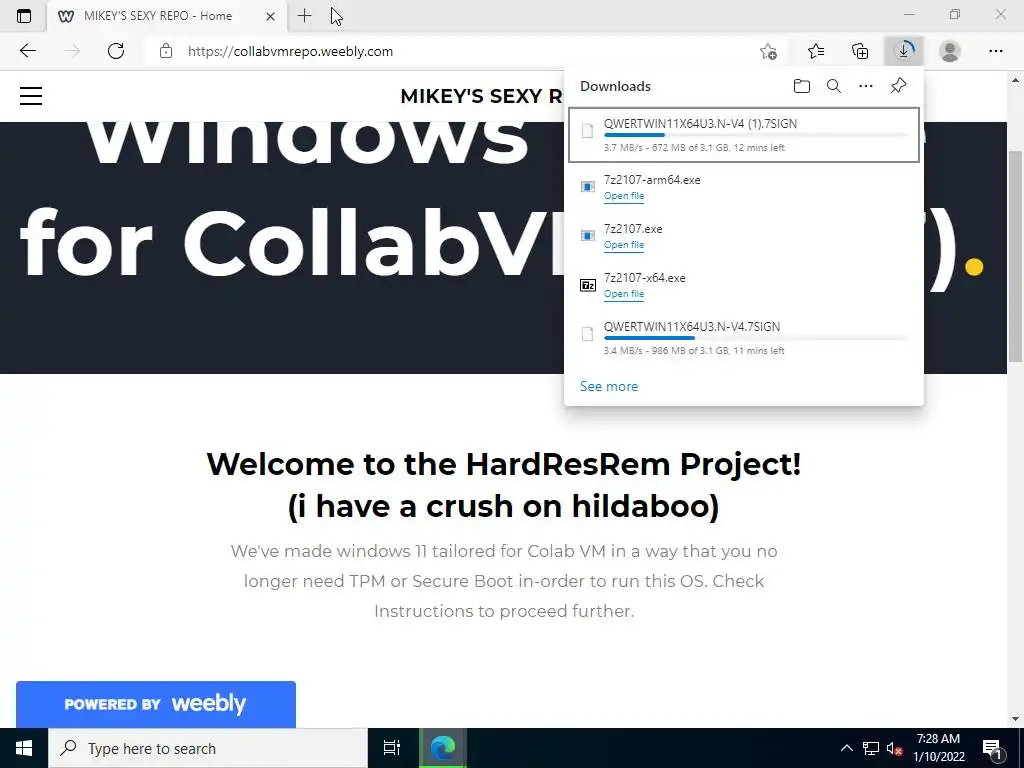
Task: Show hidden system tray icons
Action: tap(846, 748)
